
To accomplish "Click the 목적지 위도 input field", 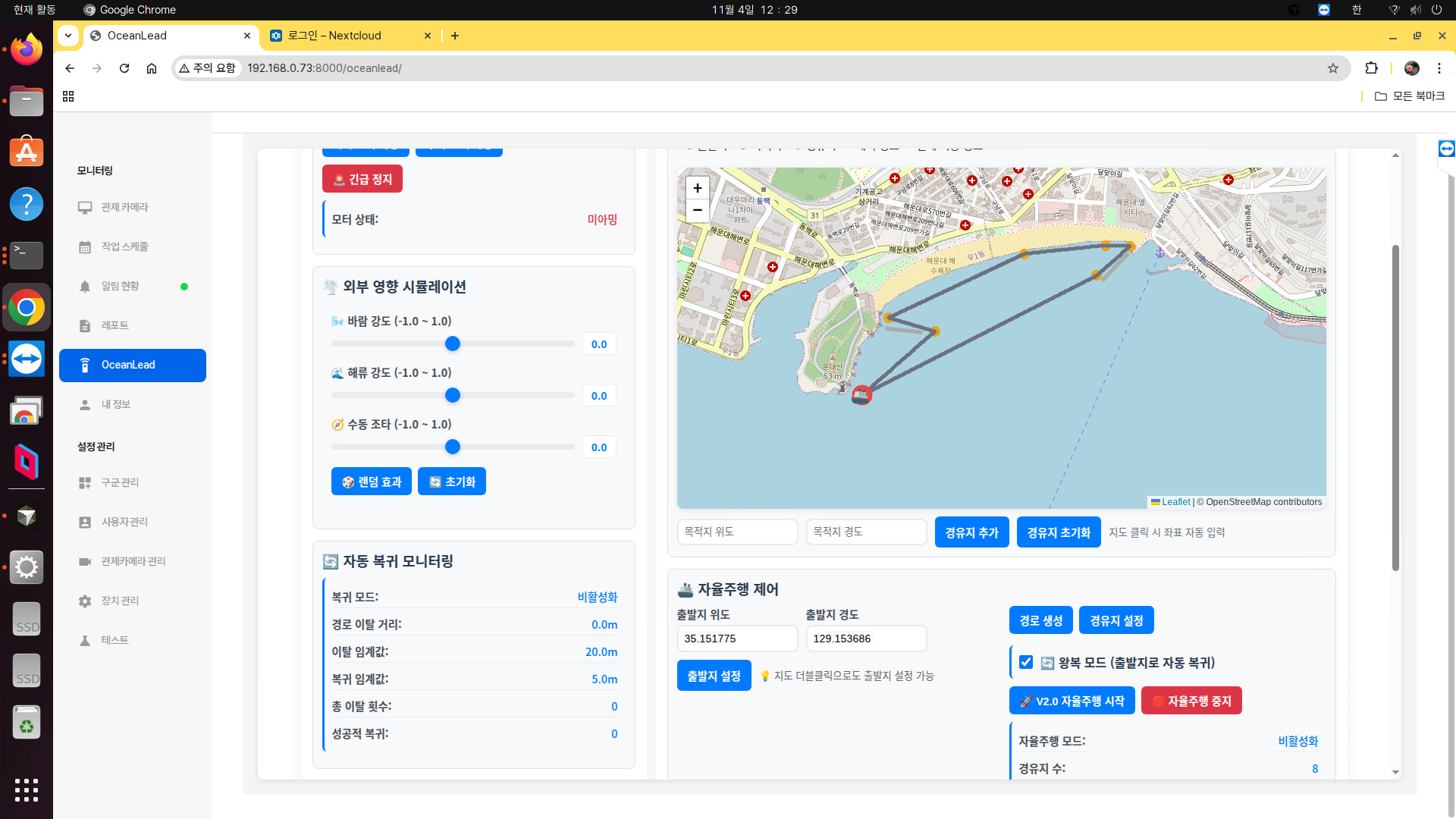I will [x=736, y=532].
